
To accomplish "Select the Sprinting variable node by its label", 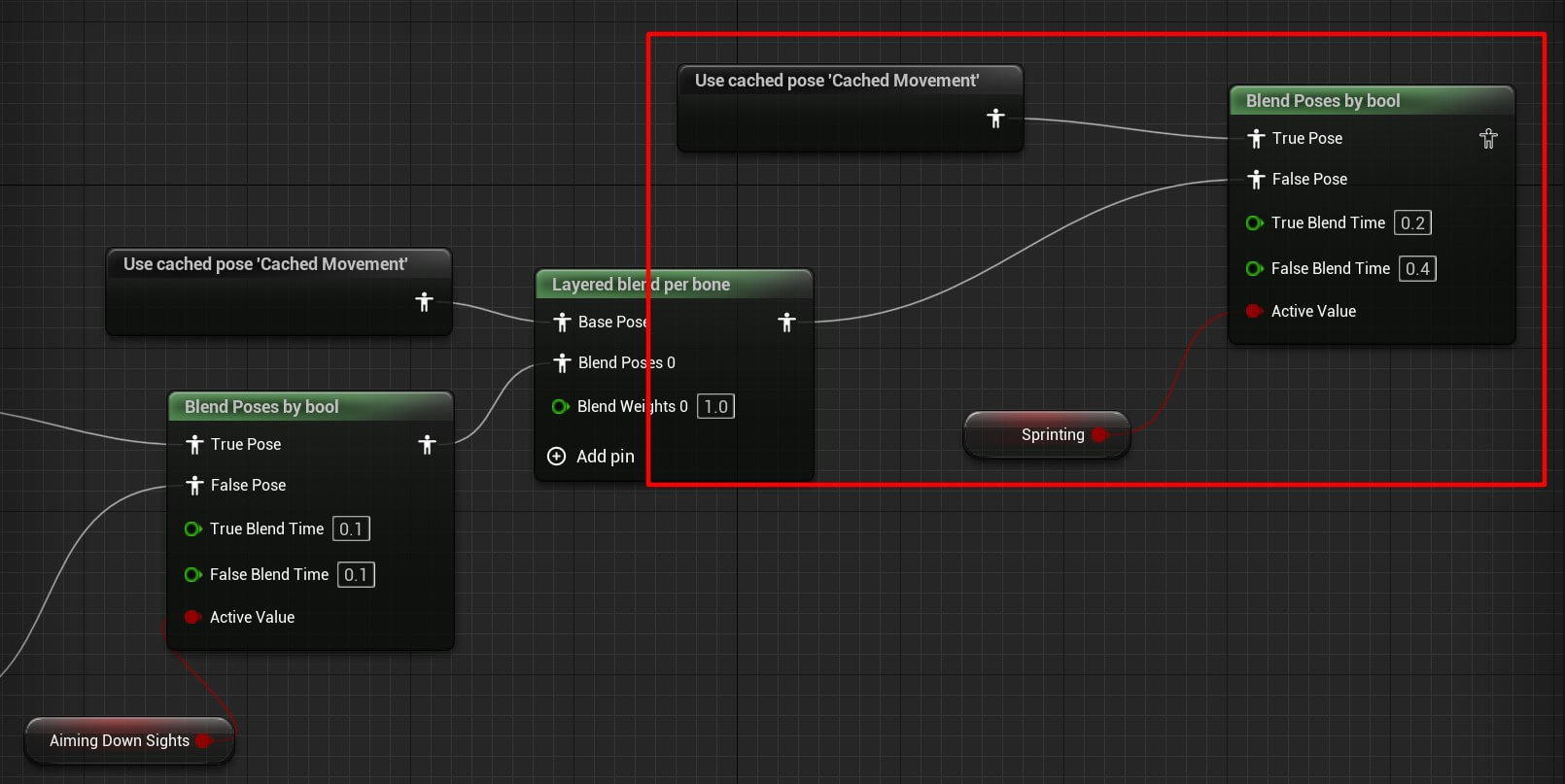I will click(x=1053, y=435).
